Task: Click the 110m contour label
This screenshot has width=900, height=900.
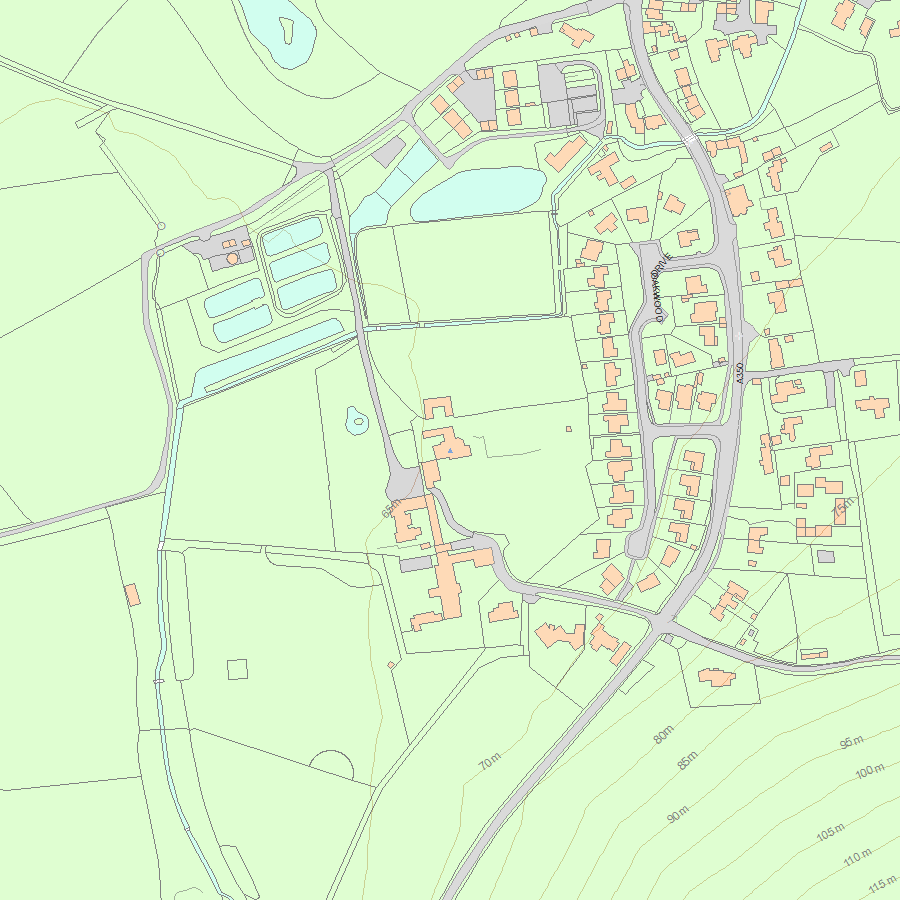Action: point(858,858)
